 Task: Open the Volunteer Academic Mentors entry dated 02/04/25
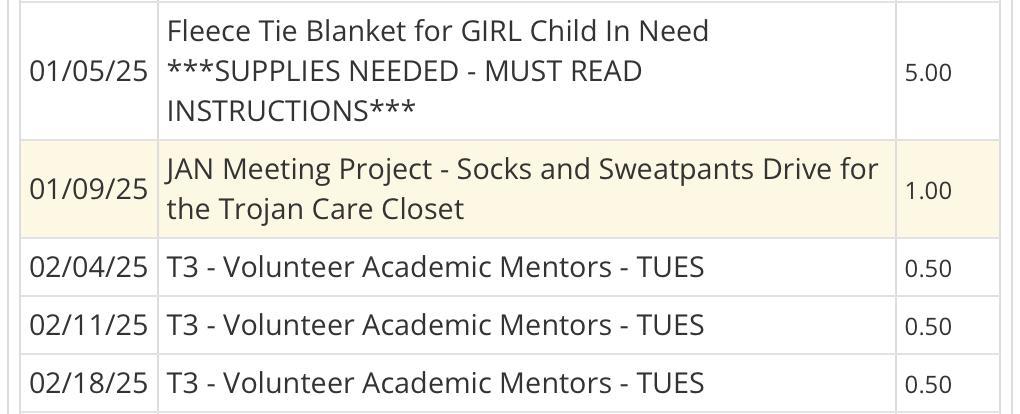[x=435, y=268]
